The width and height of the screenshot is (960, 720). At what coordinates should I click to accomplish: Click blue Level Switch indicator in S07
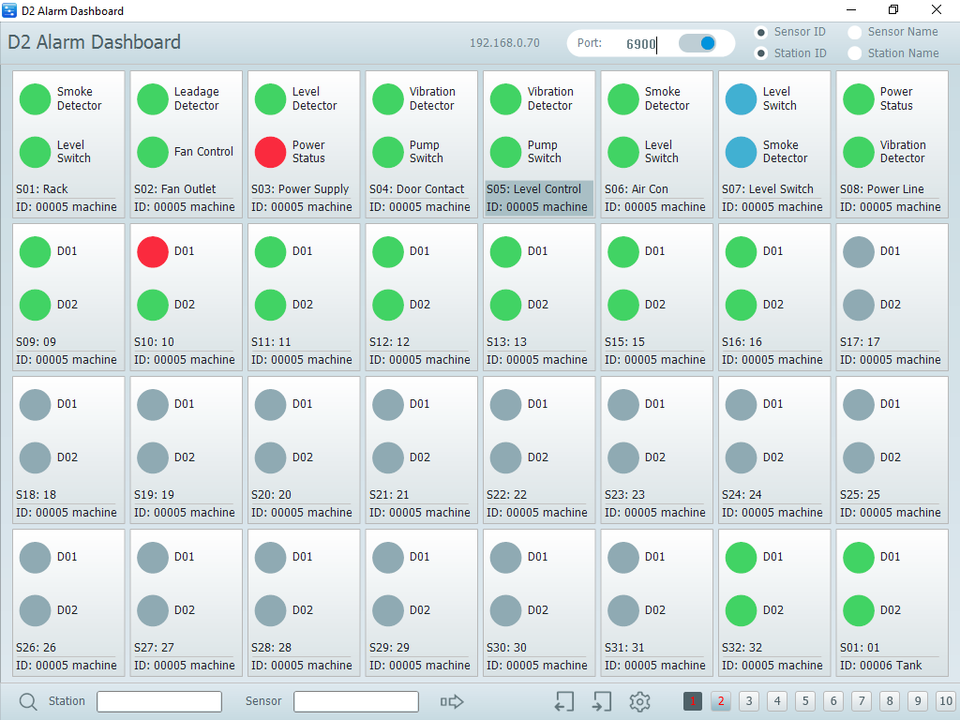741,99
